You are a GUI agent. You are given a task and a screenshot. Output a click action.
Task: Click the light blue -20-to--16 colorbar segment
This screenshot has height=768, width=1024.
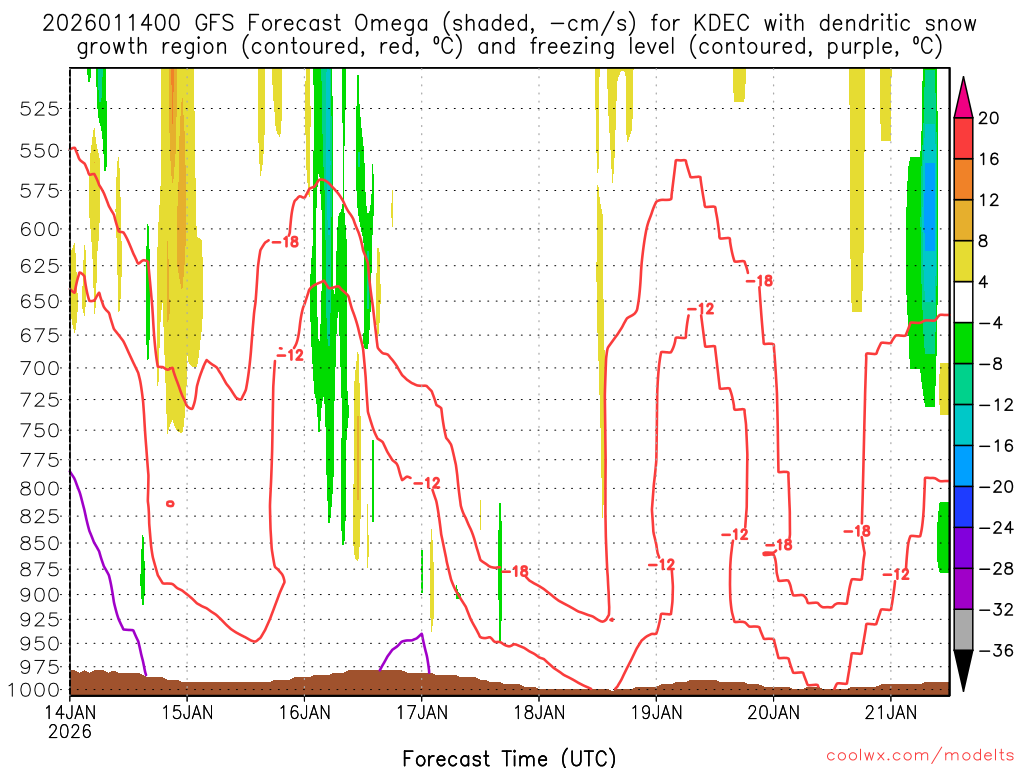963,466
